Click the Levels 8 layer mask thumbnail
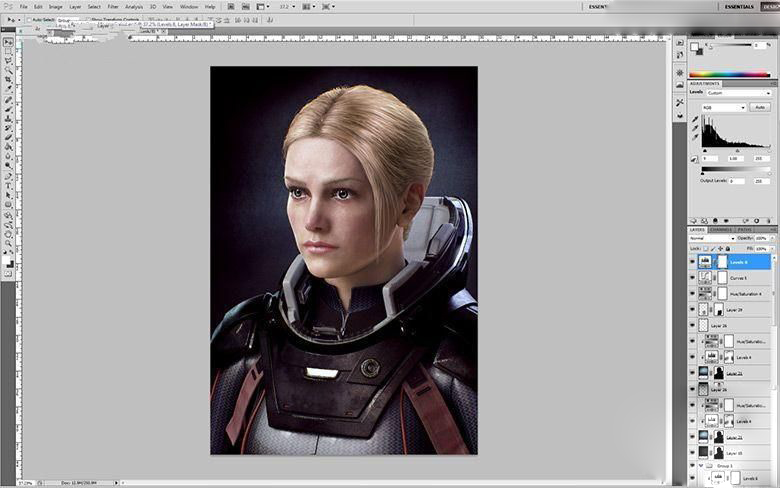Viewport: 780px width, 488px height. coord(722,262)
